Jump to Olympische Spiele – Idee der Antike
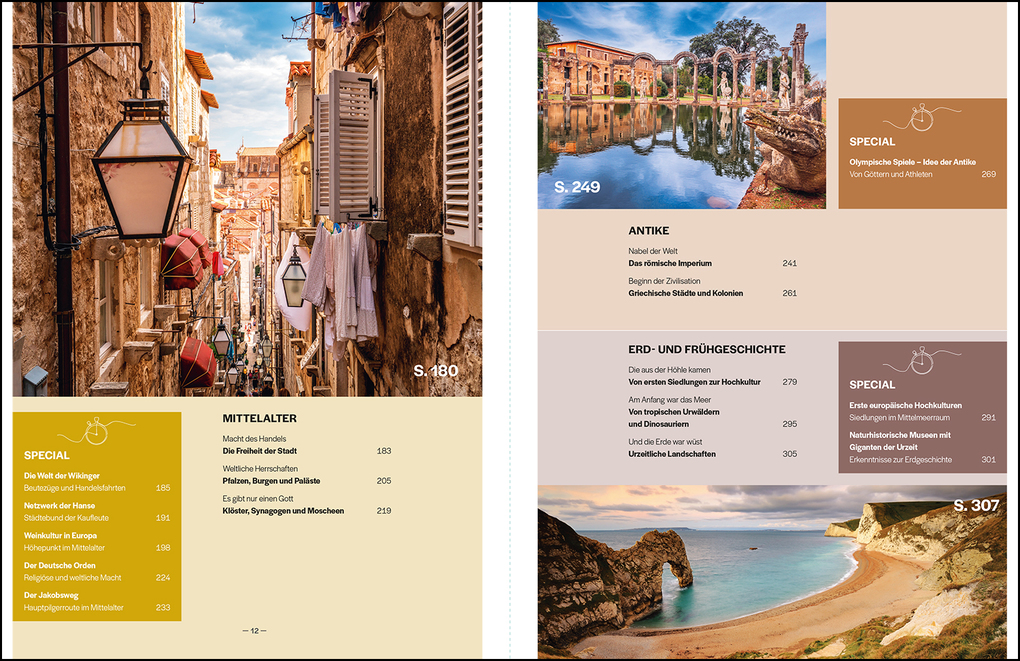Viewport: 1020px width, 661px height. [x=912, y=161]
